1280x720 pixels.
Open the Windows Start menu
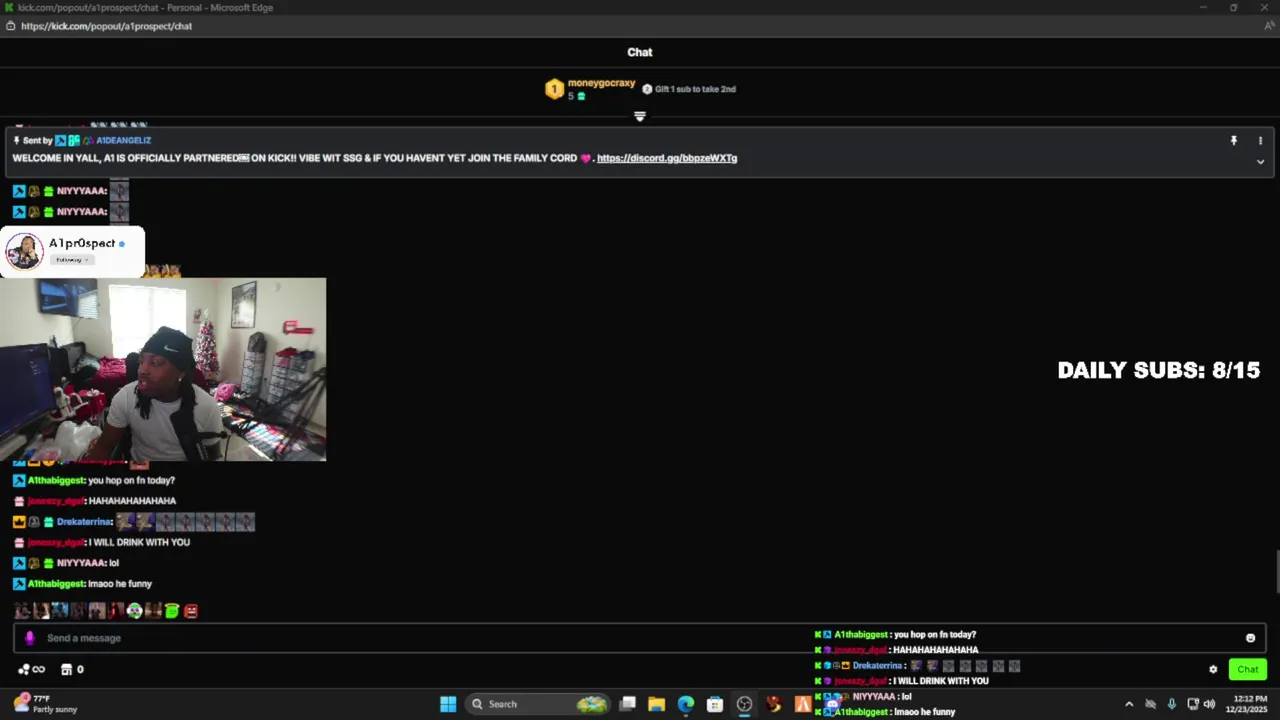tap(448, 704)
